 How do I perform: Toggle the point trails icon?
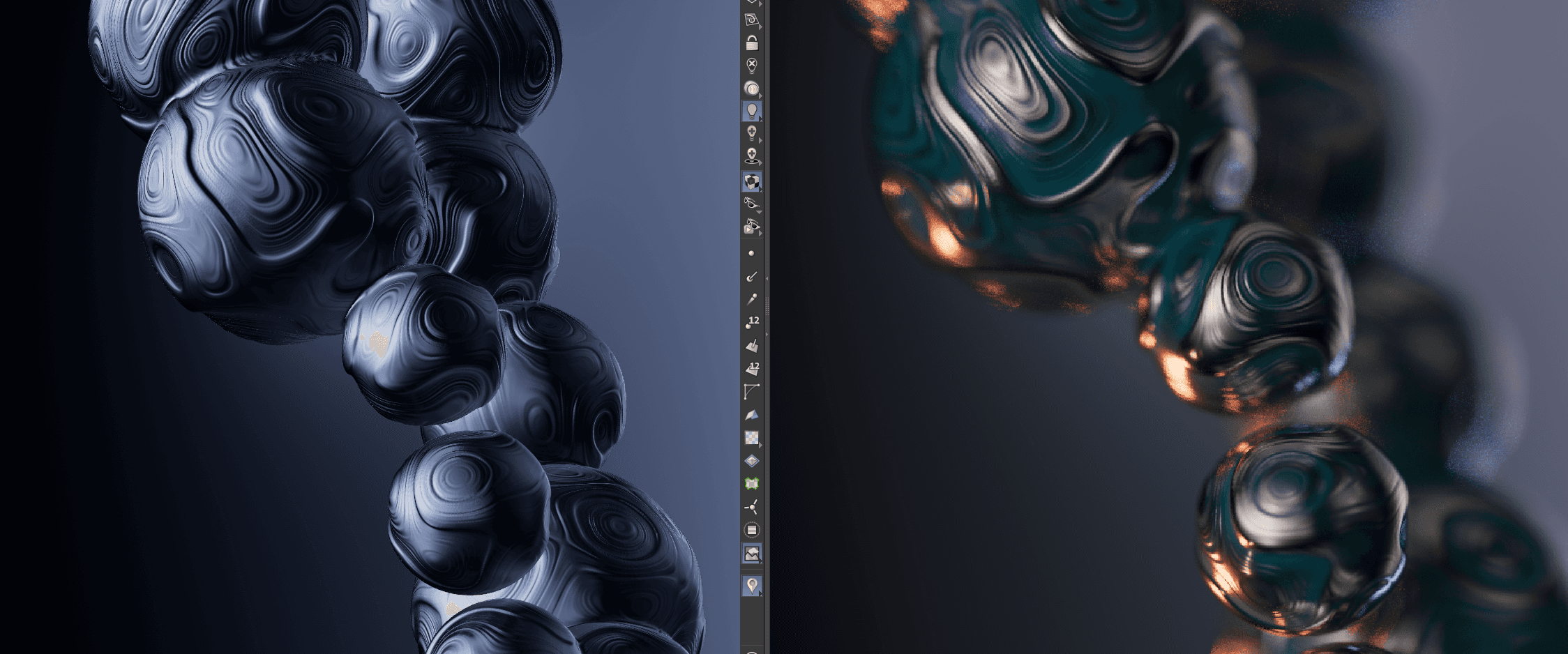pyautogui.click(x=751, y=299)
